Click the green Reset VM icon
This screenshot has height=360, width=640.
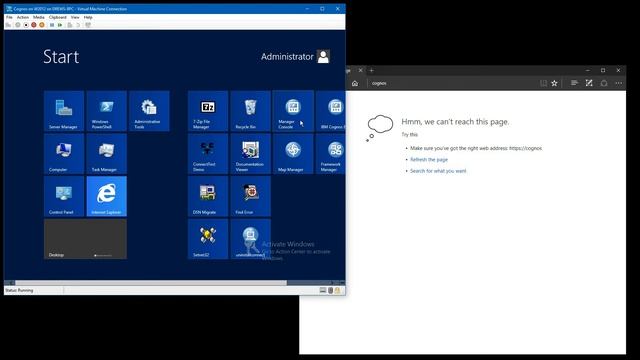[60, 25]
